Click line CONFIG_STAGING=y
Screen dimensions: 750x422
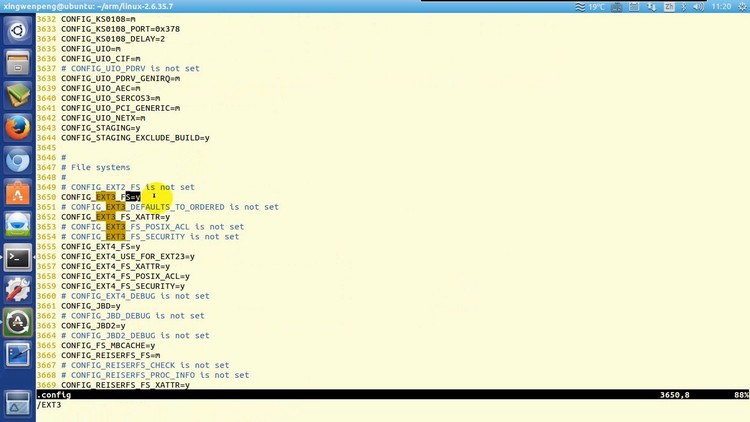click(100, 128)
